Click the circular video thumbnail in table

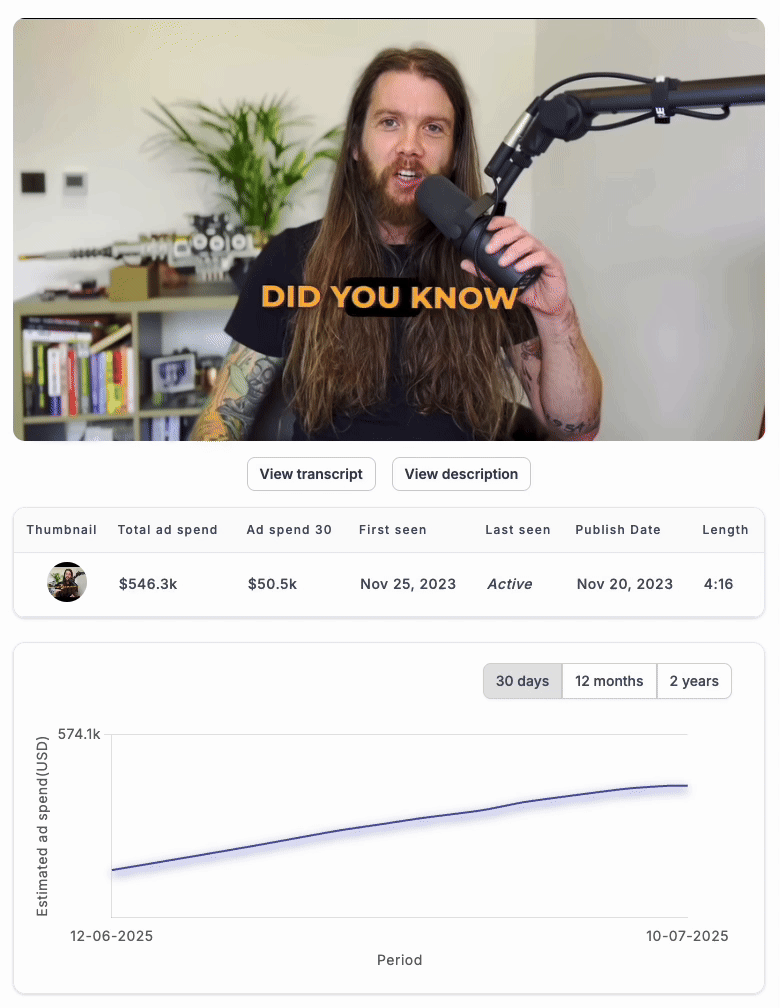coord(67,582)
